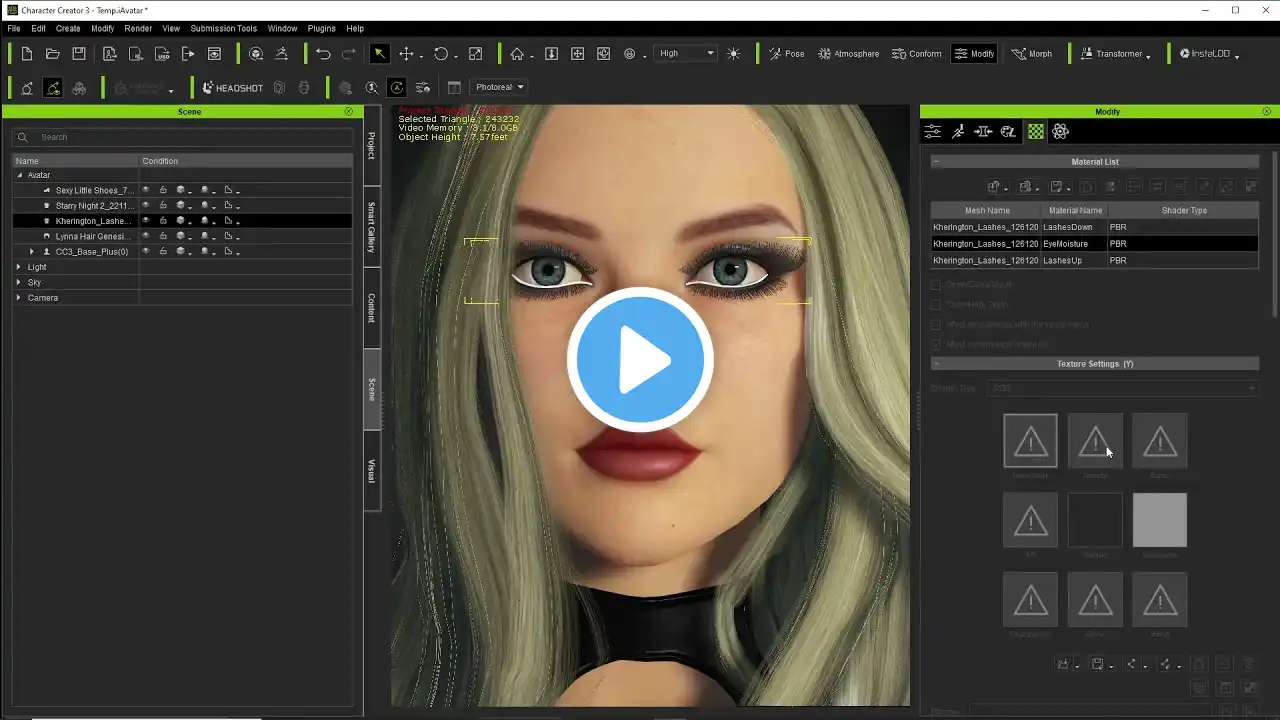Click the Pose button
This screenshot has width=1280, height=720.
pos(786,54)
